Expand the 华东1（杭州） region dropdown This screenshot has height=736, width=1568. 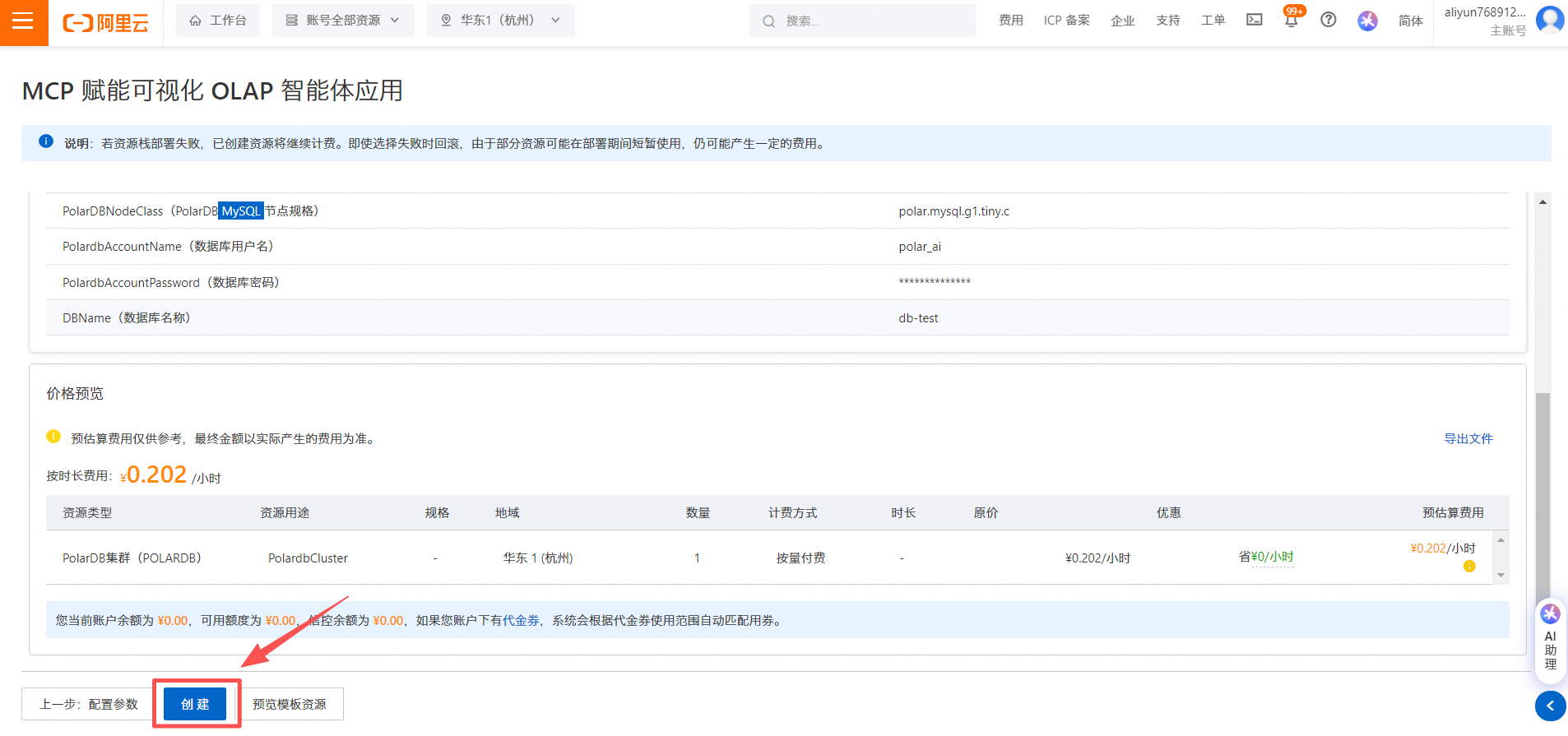pyautogui.click(x=500, y=21)
